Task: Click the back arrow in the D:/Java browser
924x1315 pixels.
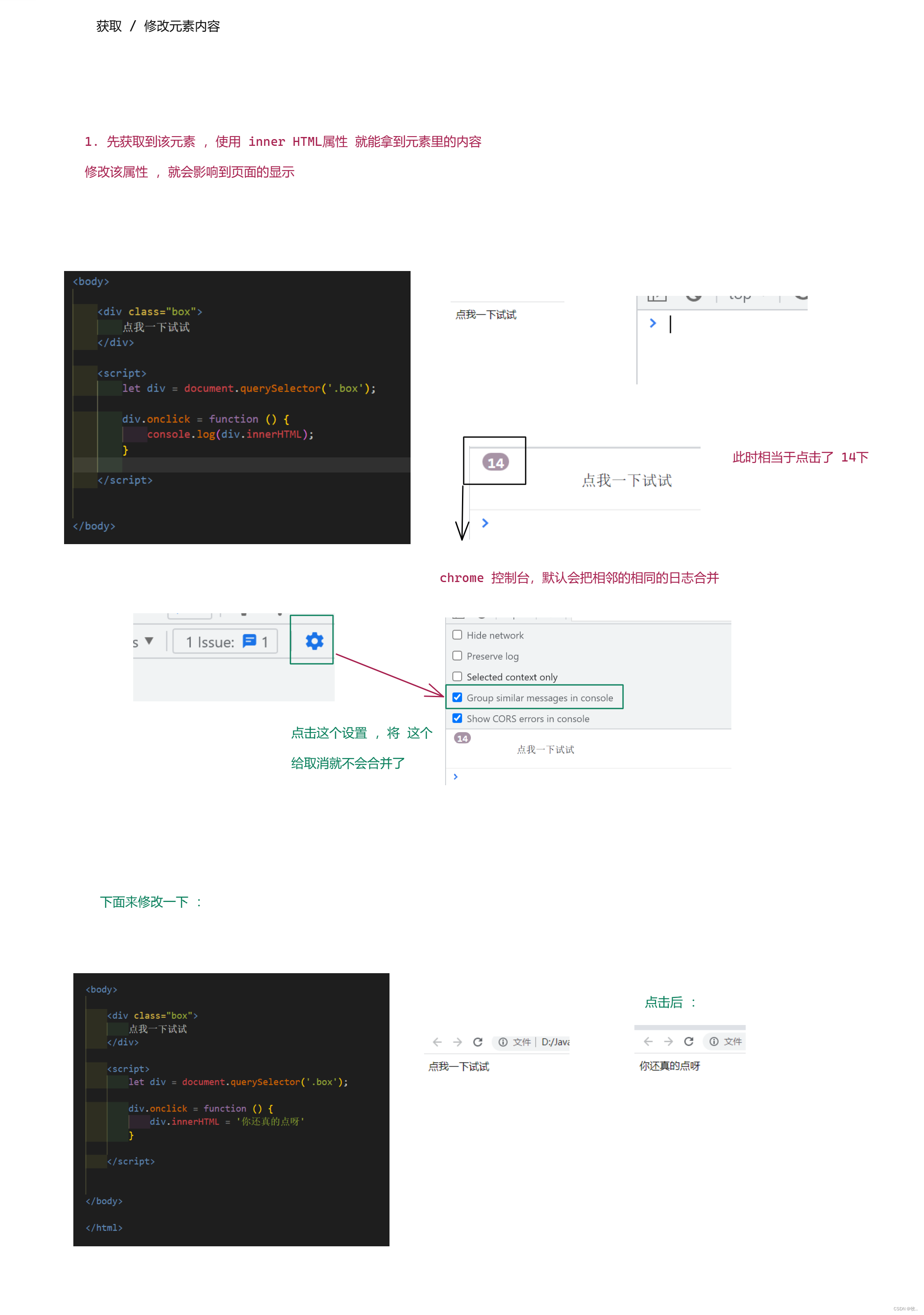Action: (x=437, y=1042)
